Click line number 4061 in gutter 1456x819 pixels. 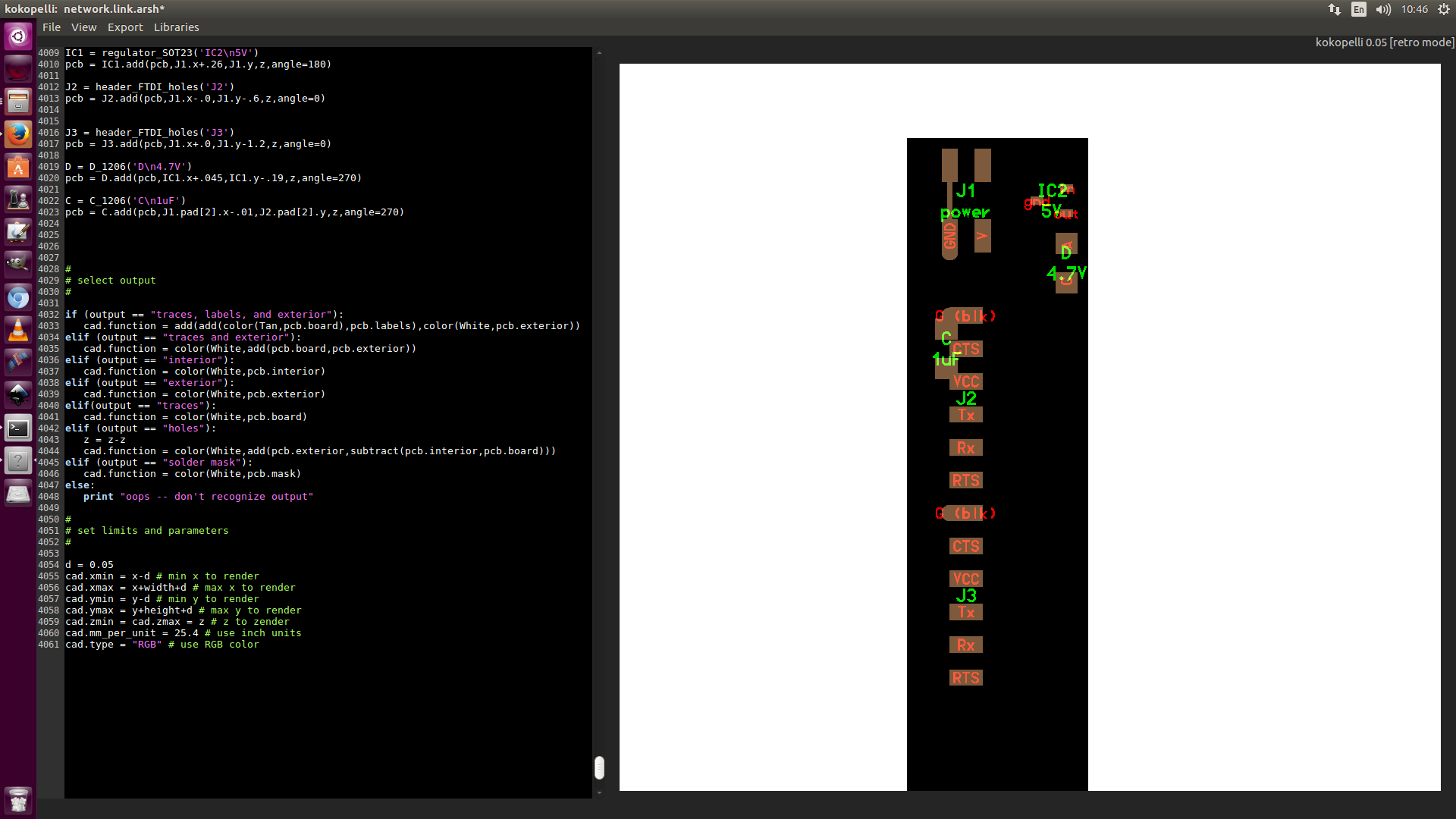click(49, 645)
